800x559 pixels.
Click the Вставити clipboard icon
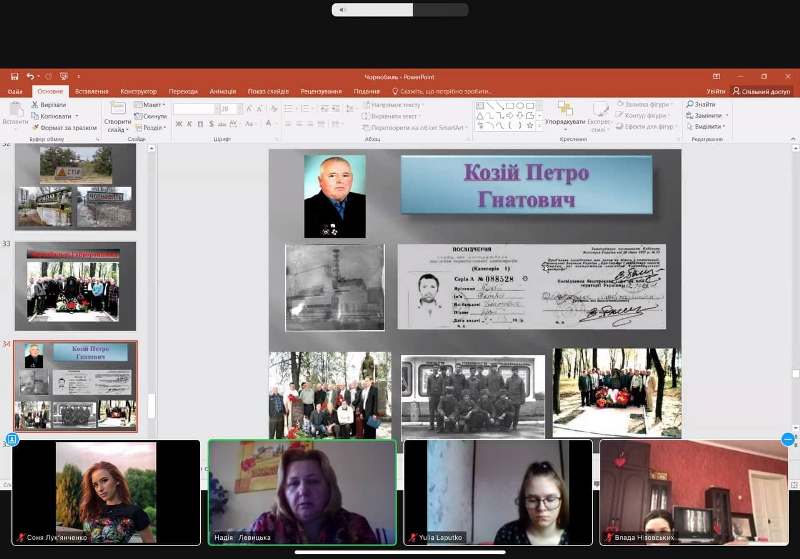pos(16,109)
